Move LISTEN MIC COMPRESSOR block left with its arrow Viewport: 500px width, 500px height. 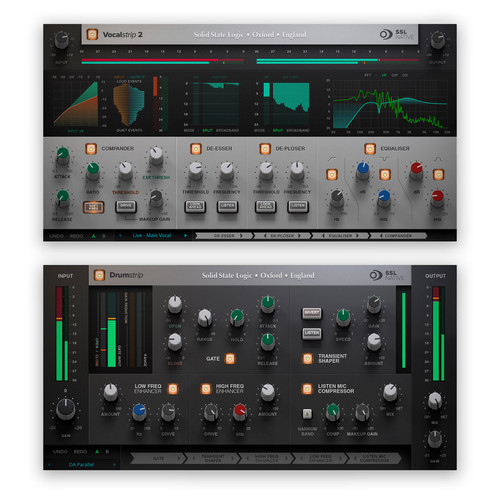click(x=355, y=458)
